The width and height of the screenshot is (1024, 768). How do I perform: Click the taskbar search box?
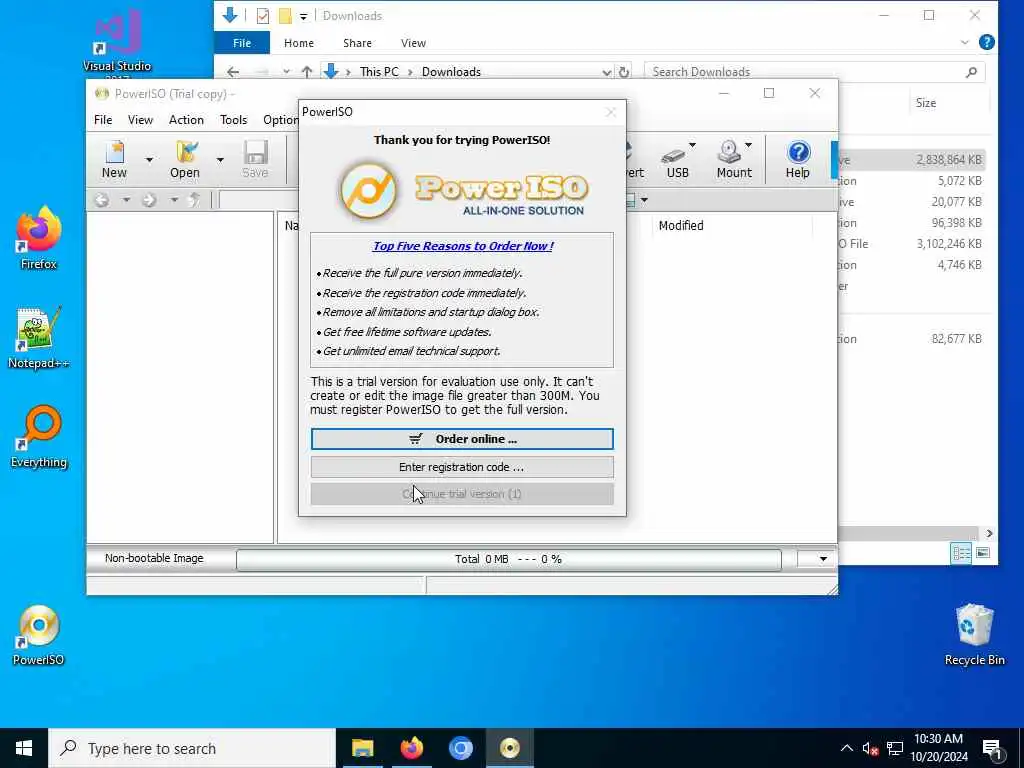(192, 748)
